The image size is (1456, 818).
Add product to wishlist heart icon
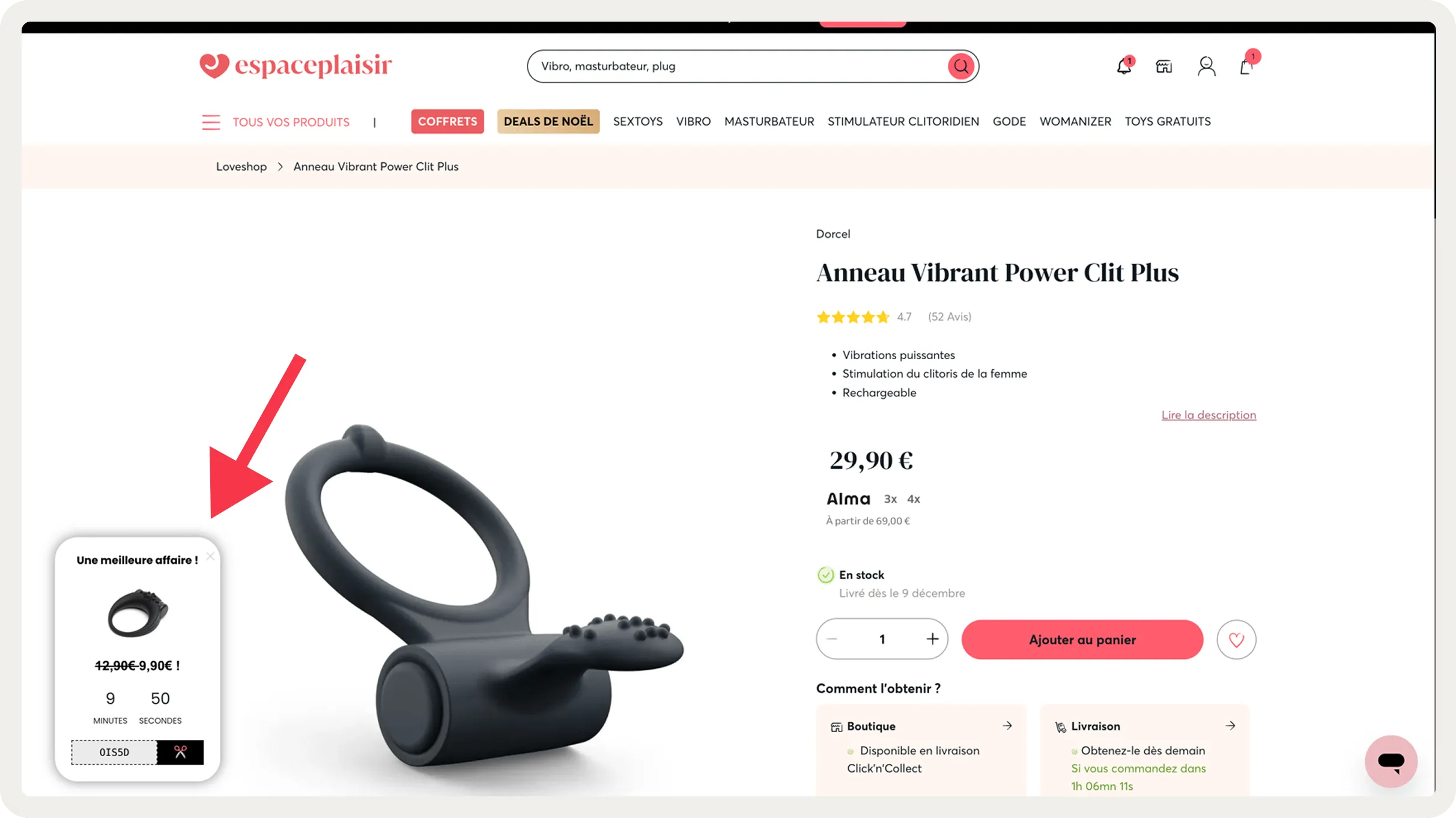click(x=1236, y=640)
